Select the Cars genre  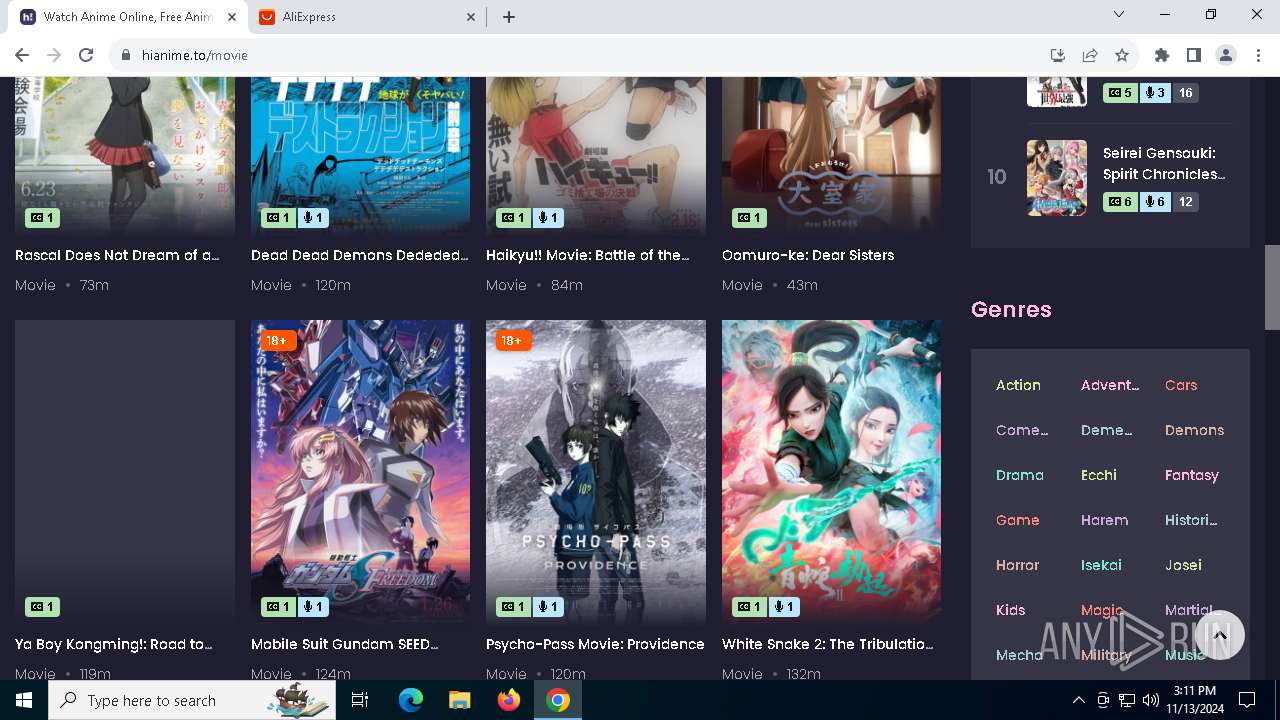1181,385
